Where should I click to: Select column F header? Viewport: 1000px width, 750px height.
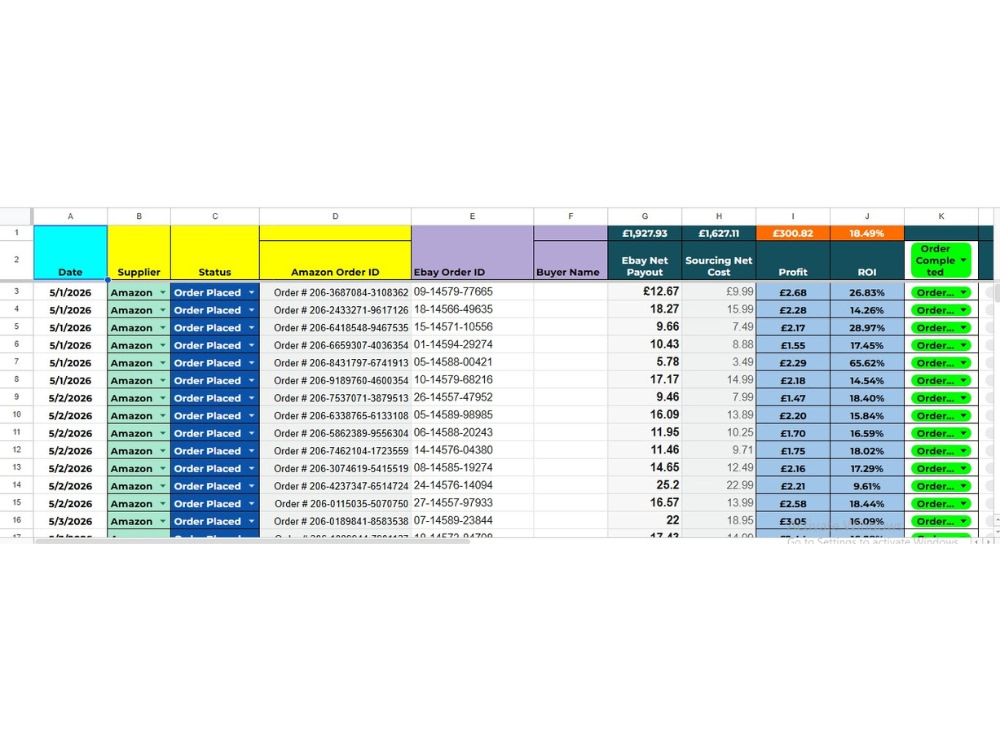[x=570, y=216]
